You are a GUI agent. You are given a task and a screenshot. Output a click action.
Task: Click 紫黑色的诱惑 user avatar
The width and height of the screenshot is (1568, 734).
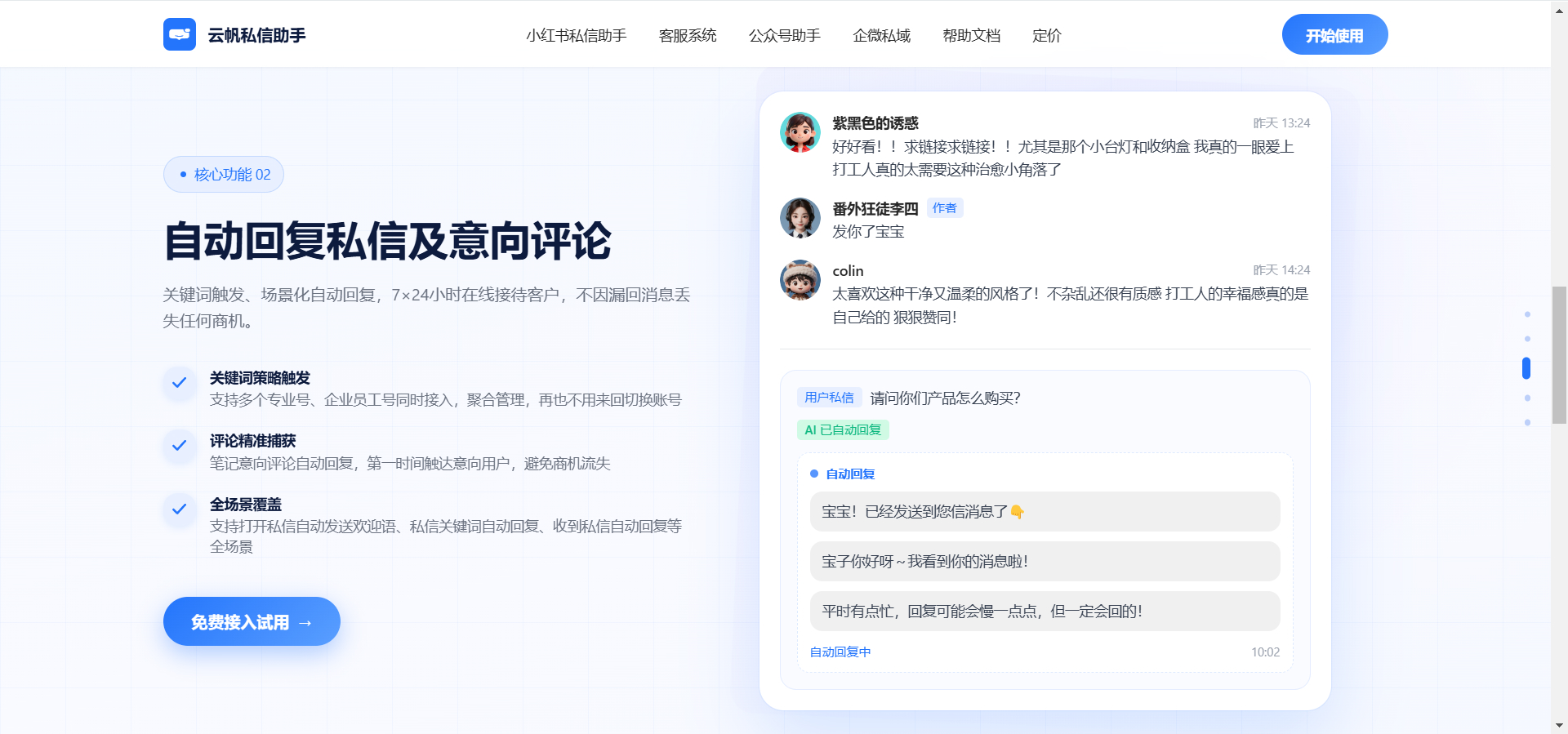pos(800,132)
